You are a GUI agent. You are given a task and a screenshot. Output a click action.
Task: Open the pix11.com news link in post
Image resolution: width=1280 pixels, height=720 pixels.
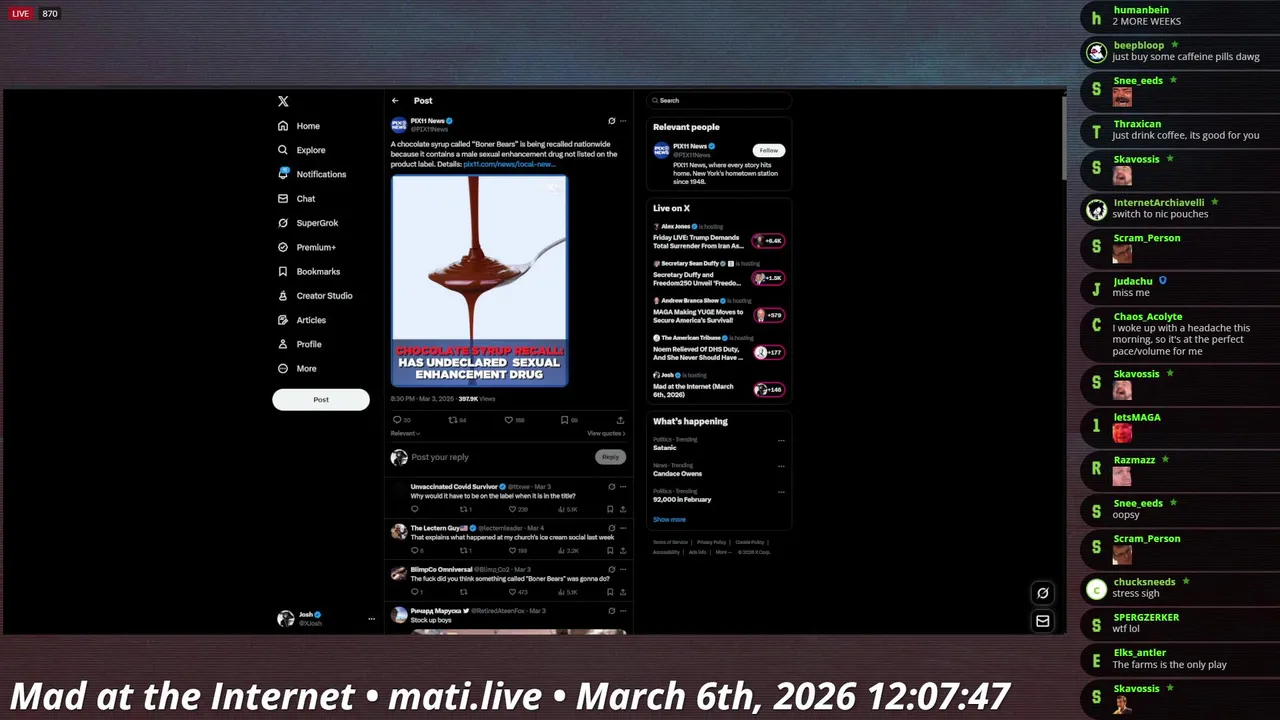tap(508, 164)
